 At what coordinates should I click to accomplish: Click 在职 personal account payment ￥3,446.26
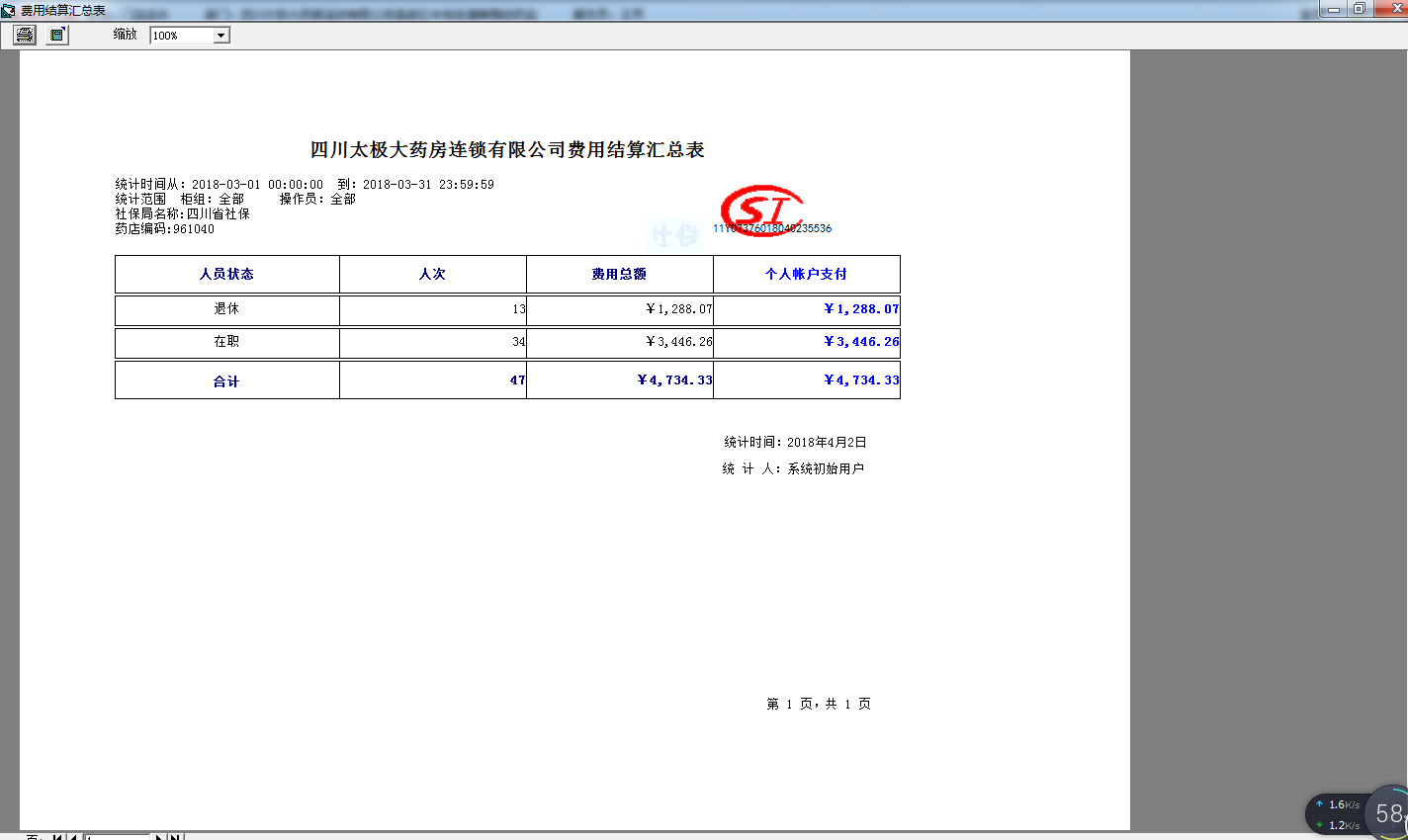pyautogui.click(x=861, y=342)
